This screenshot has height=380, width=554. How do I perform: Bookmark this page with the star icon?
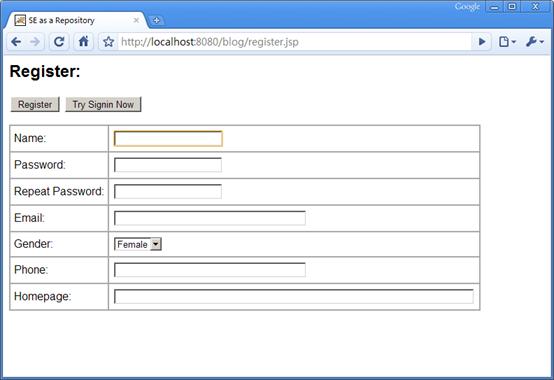(108, 42)
